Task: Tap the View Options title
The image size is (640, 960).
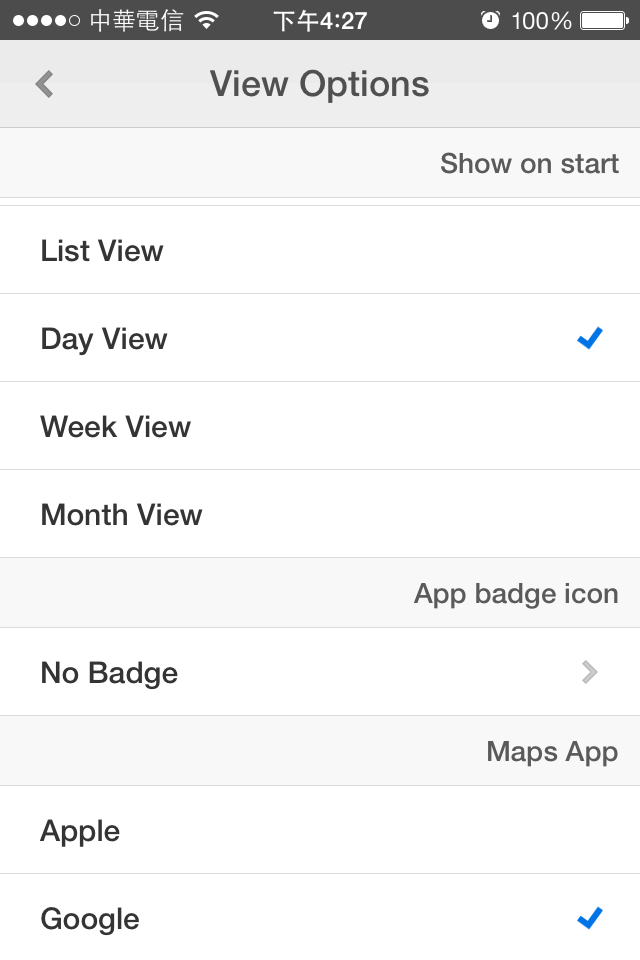Action: pyautogui.click(x=320, y=84)
